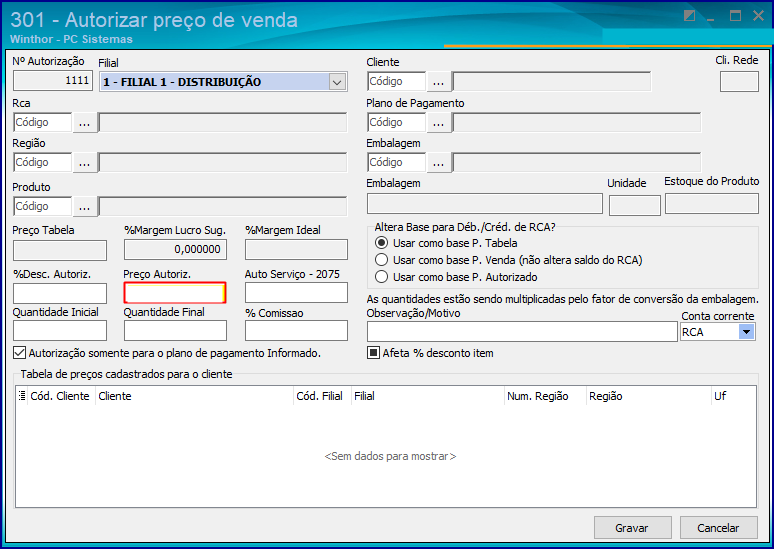Open Embalagem lookup ellipsis button
Viewport: 774px width, 549px height.
(x=438, y=162)
